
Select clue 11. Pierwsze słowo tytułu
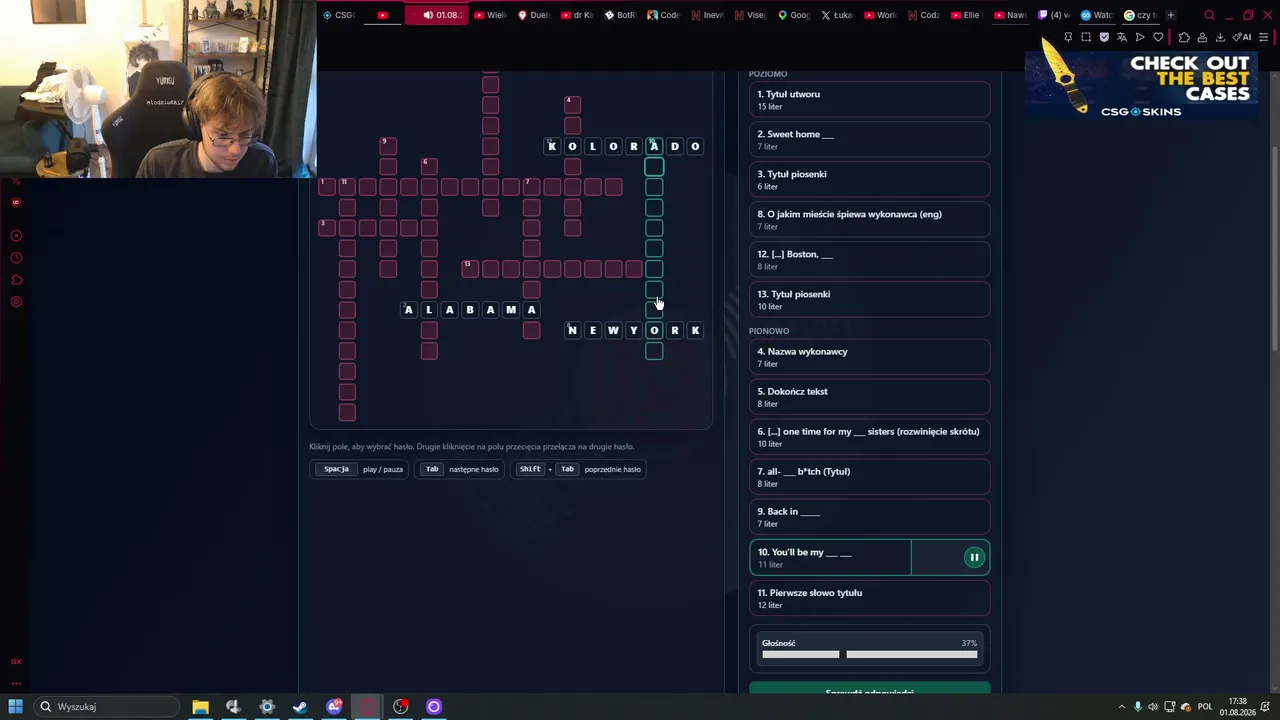[869, 598]
